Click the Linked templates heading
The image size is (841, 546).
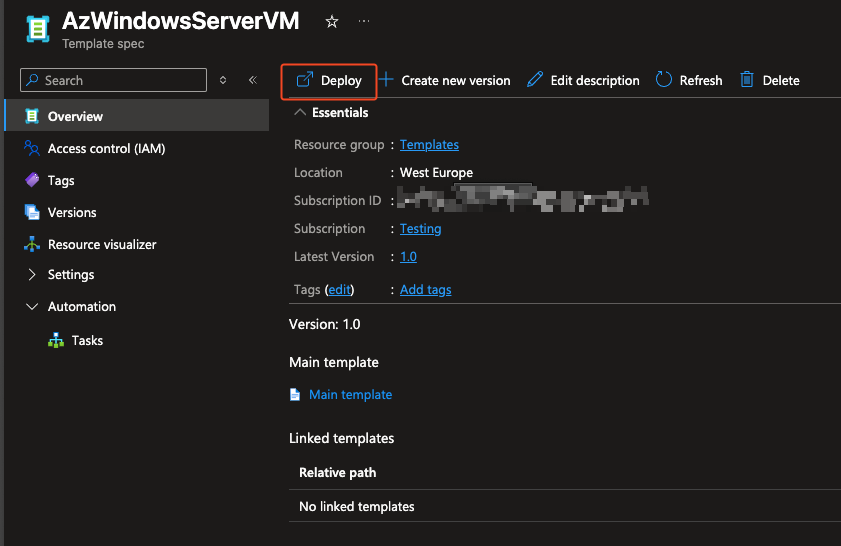pyautogui.click(x=341, y=438)
